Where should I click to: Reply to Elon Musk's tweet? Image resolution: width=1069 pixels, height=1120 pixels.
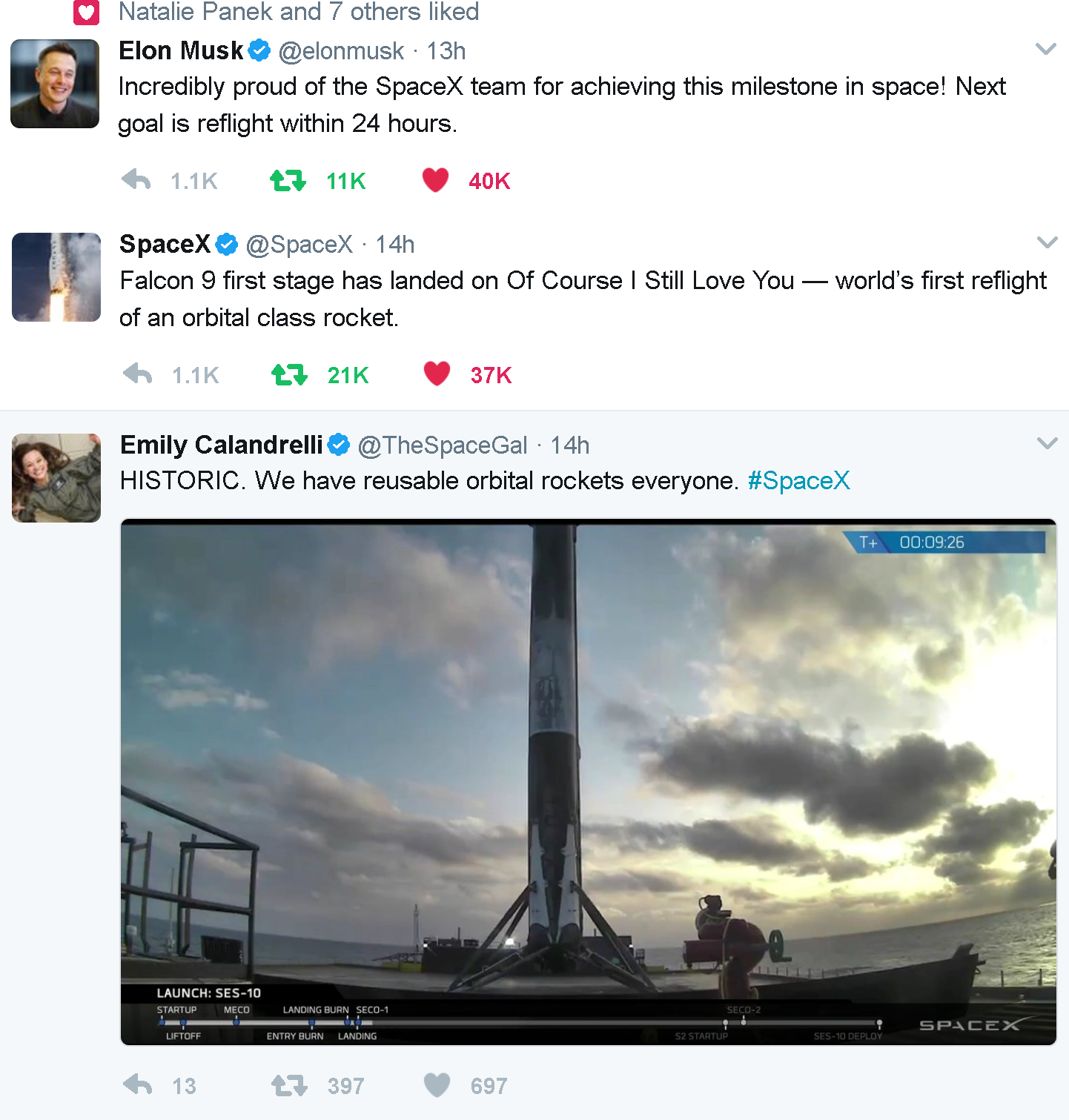(136, 180)
